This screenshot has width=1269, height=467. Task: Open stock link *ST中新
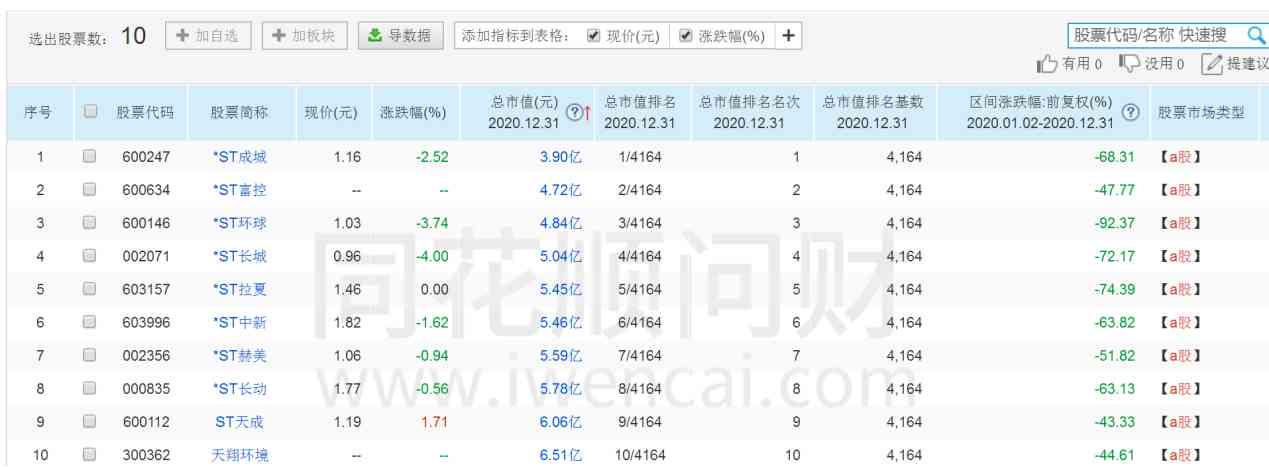tap(239, 322)
